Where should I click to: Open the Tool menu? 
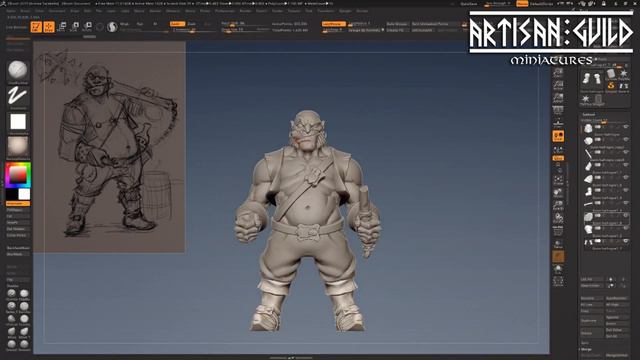click(309, 11)
